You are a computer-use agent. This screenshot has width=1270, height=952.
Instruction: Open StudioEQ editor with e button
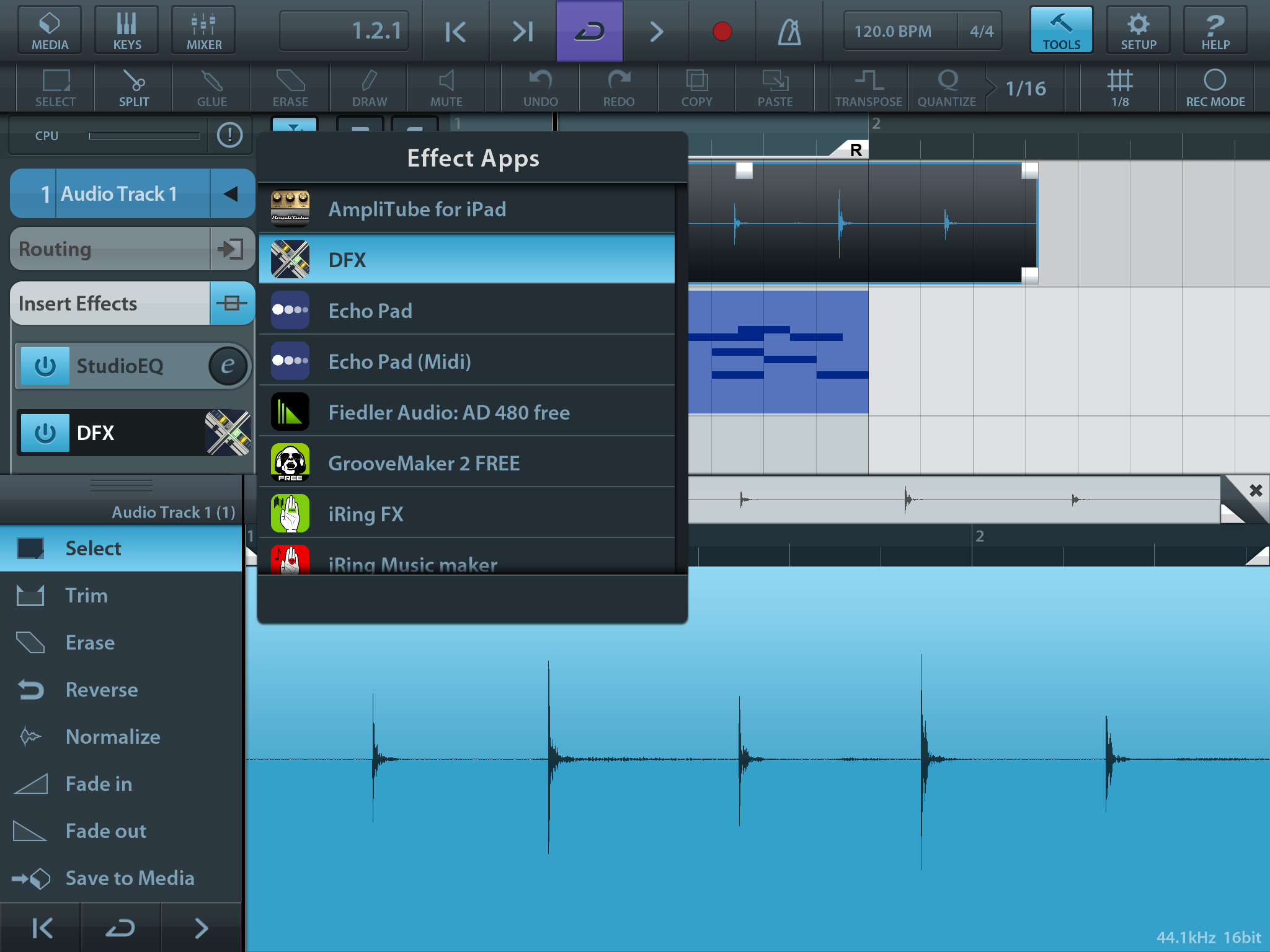pos(228,366)
